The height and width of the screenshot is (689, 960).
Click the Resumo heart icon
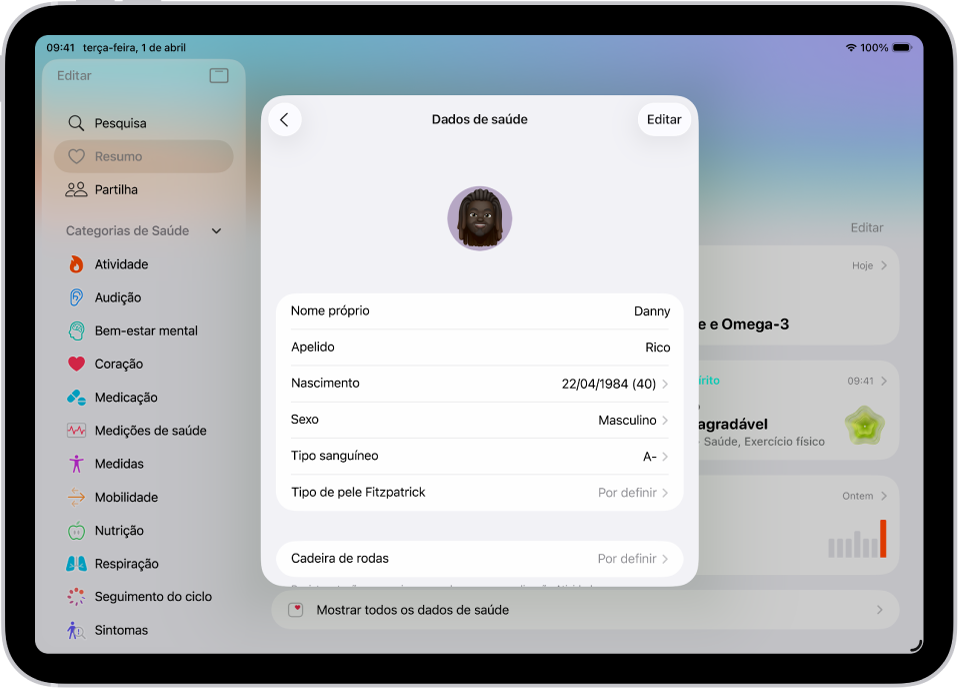pos(76,156)
